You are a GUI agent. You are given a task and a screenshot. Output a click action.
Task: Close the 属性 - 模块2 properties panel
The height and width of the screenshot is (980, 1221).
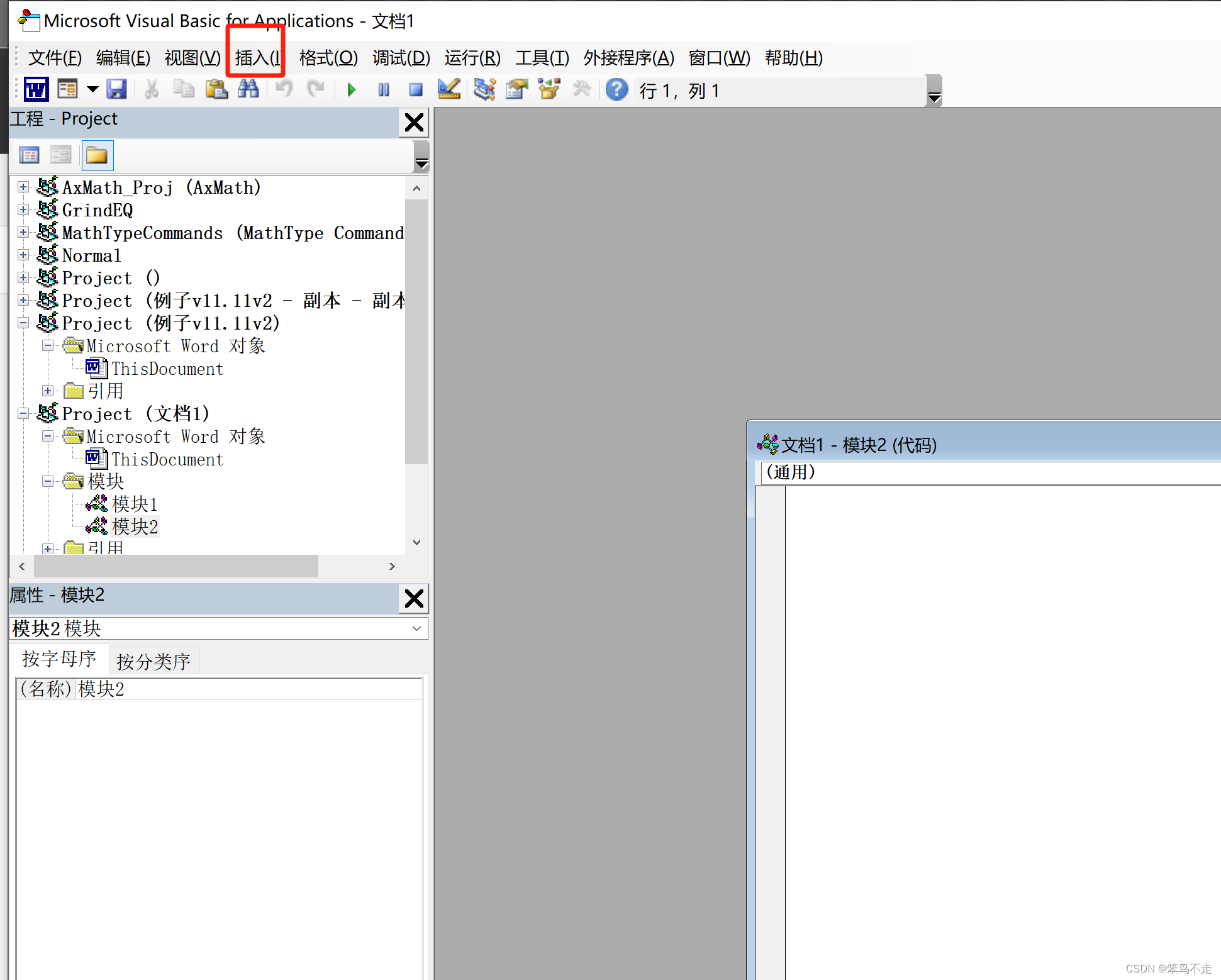coord(414,598)
